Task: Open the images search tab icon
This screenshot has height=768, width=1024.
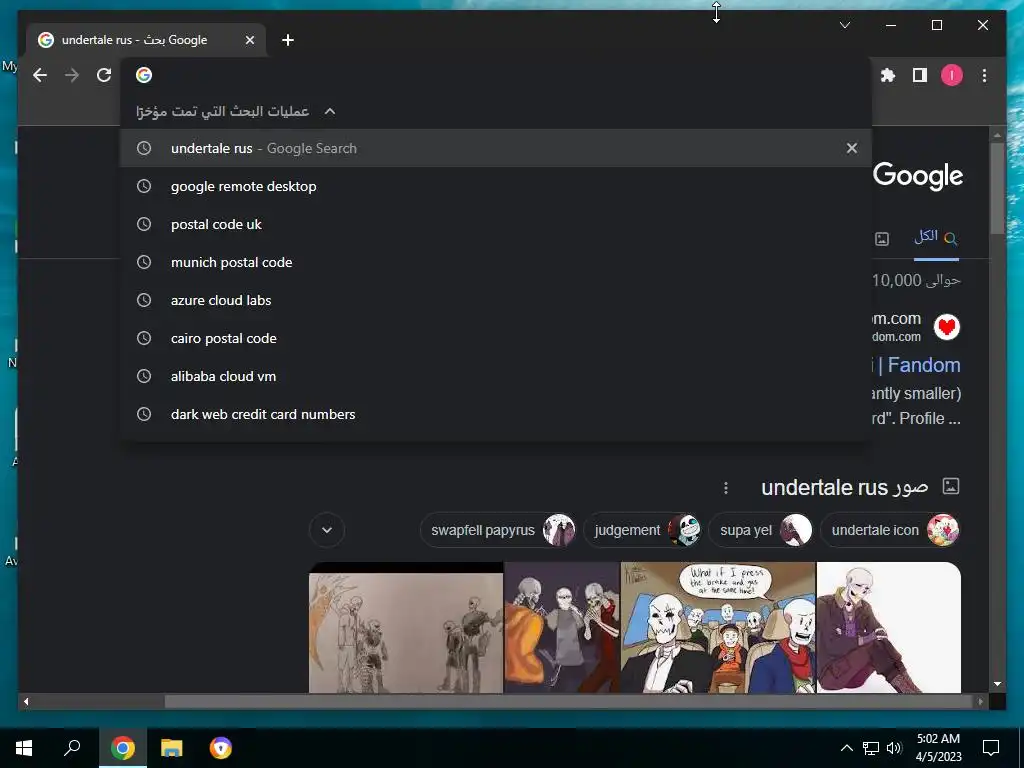Action: (882, 238)
